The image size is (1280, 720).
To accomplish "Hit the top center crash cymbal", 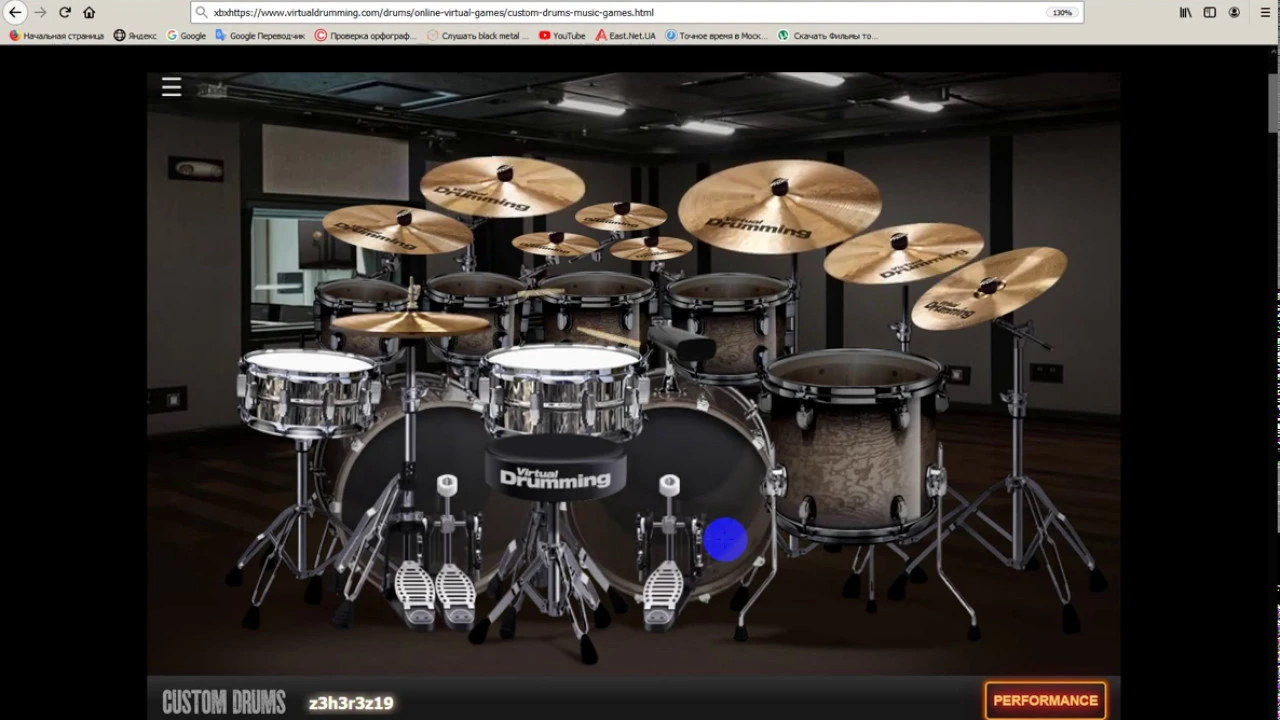I will click(x=502, y=186).
